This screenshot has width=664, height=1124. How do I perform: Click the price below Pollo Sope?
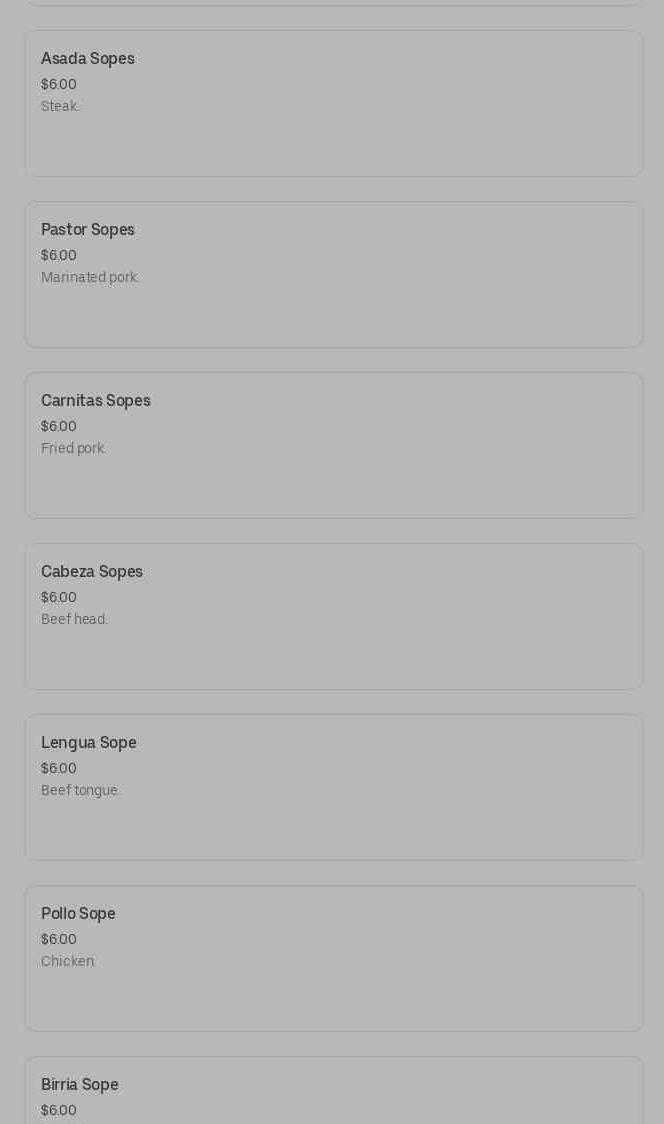click(59, 939)
